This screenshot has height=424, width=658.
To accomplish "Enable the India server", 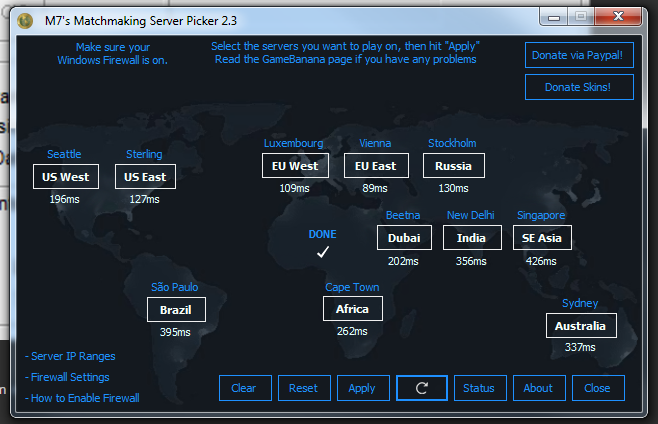I will point(471,238).
